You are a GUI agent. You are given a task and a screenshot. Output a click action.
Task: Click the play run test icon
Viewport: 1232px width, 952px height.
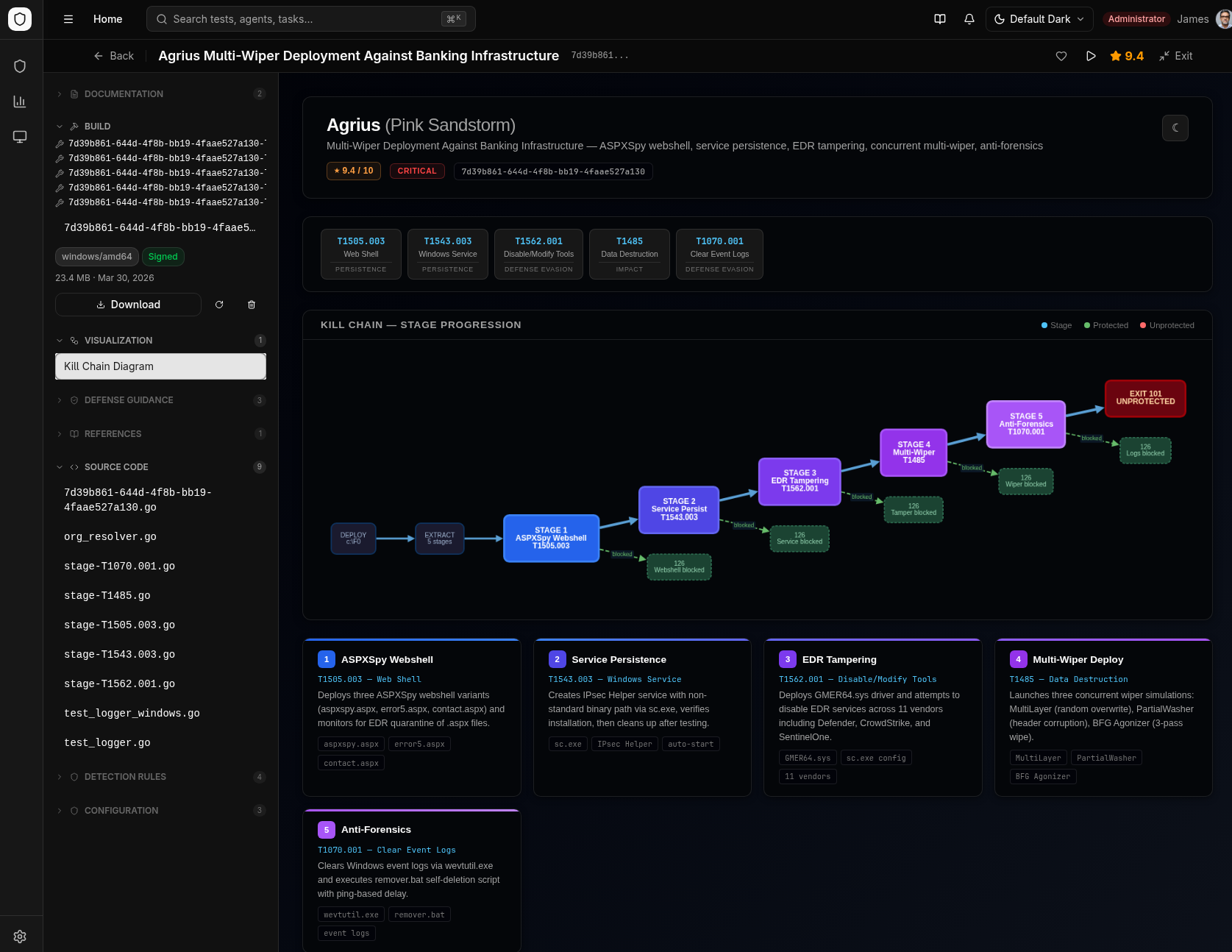[1091, 56]
